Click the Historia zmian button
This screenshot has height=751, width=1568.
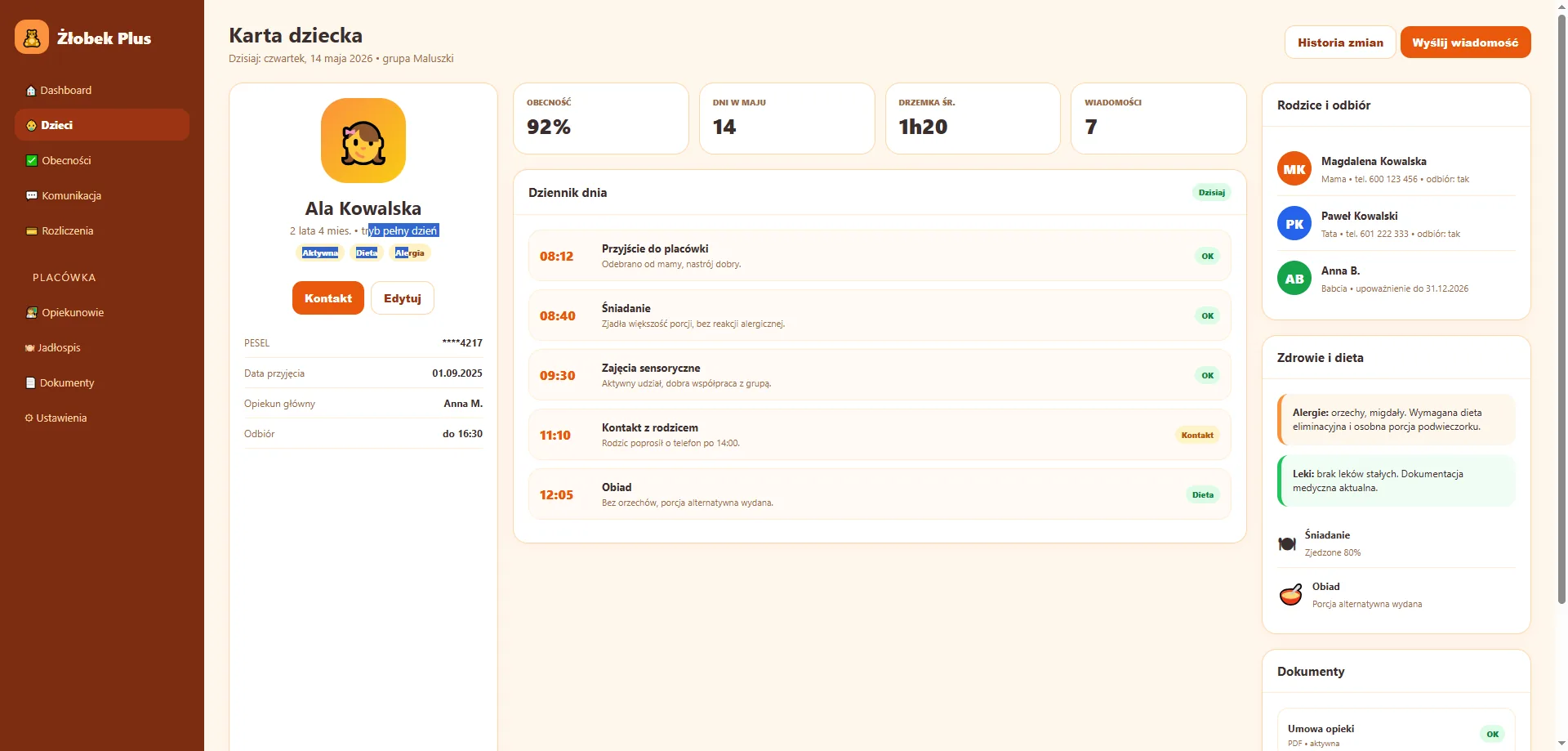pyautogui.click(x=1340, y=42)
